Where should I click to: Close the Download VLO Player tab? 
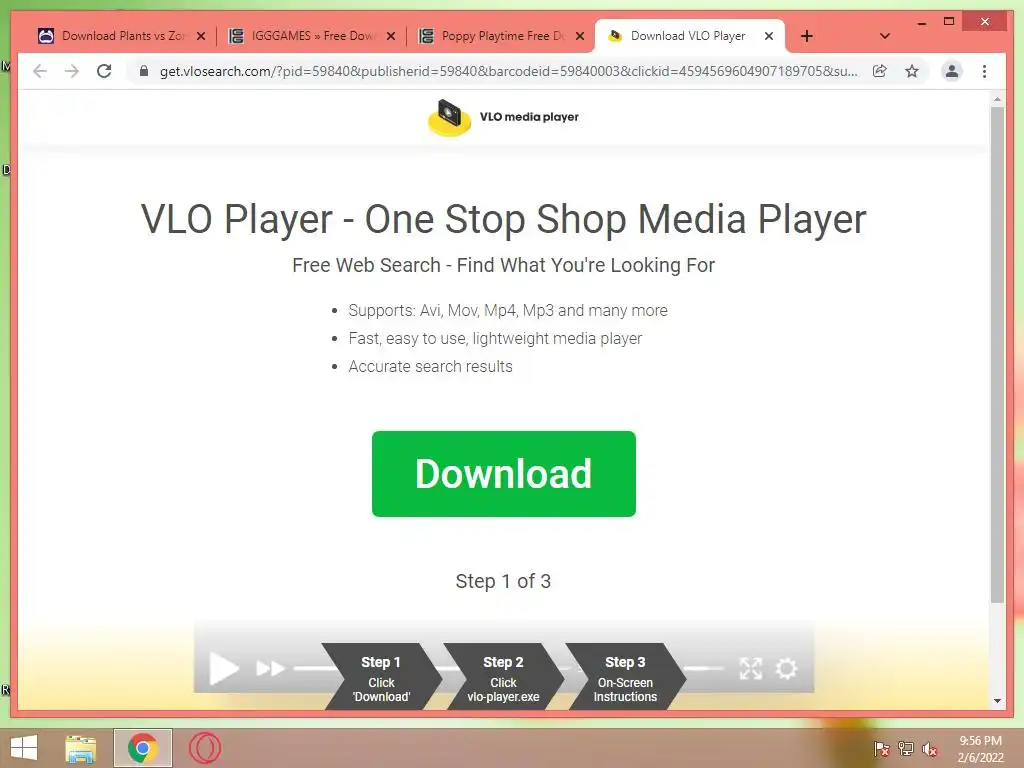point(769,37)
